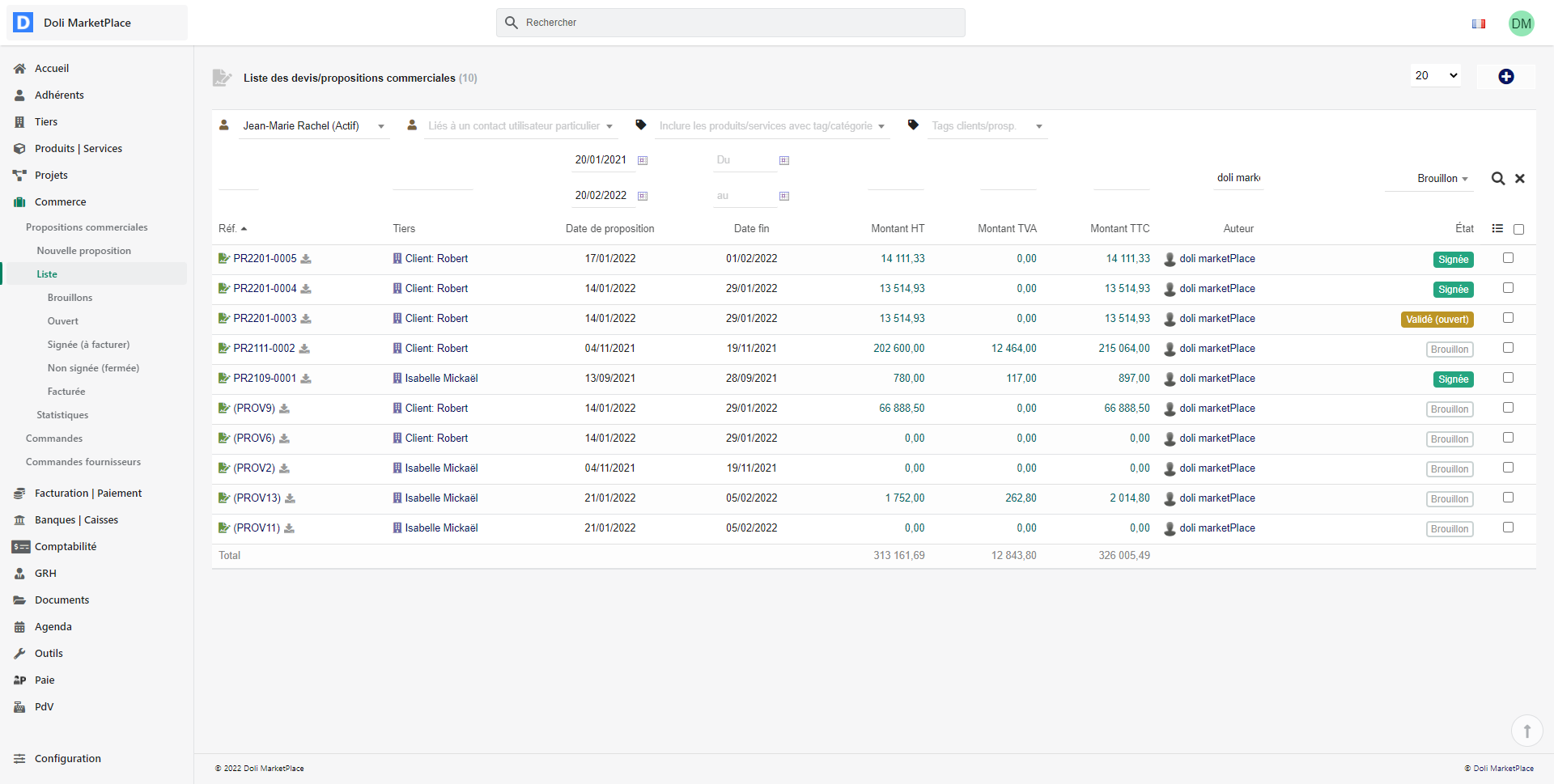Sort the list by Montant HT column
The image size is (1554, 784).
(x=897, y=229)
